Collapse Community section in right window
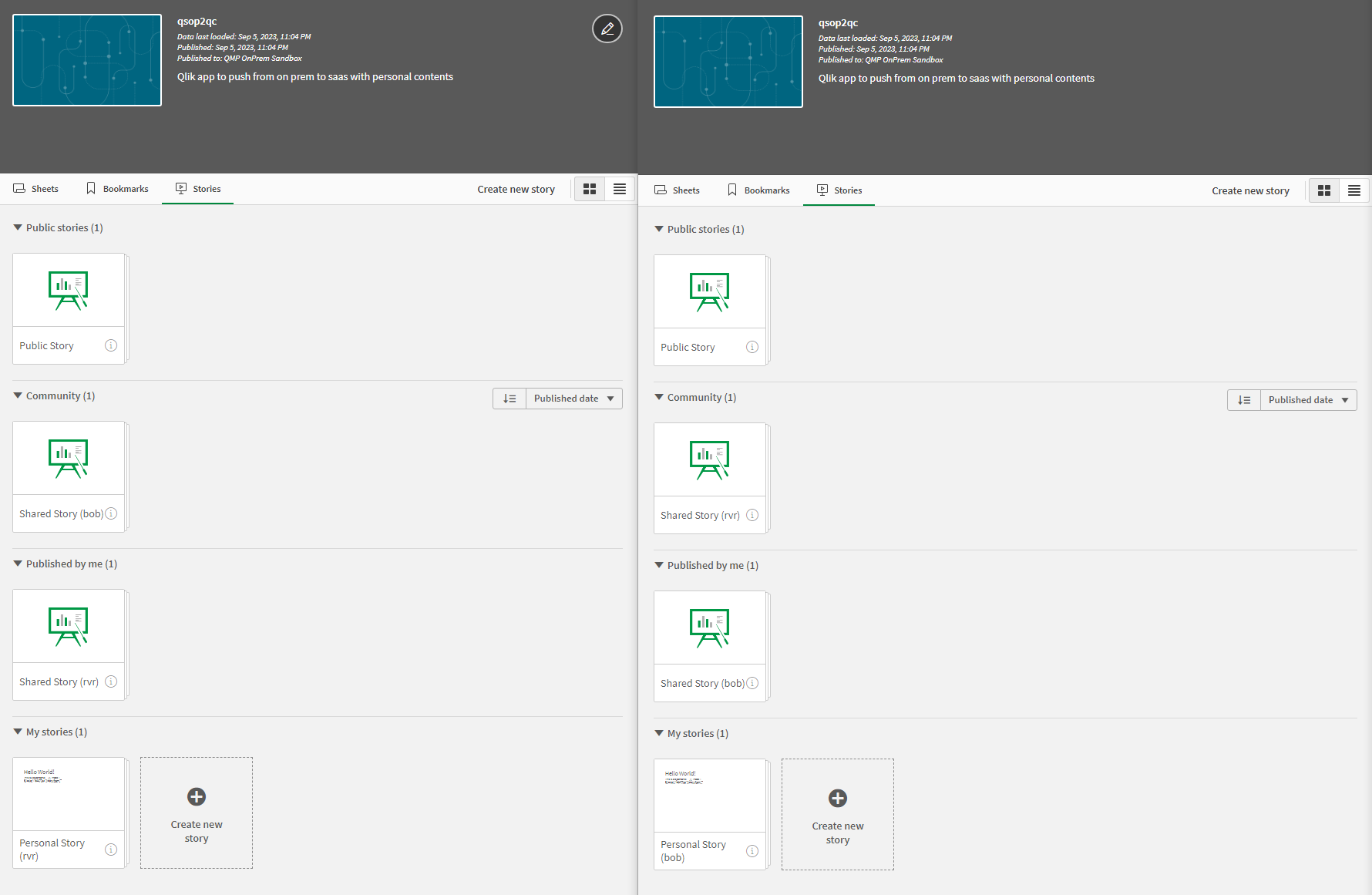The image size is (1372, 895). (659, 397)
